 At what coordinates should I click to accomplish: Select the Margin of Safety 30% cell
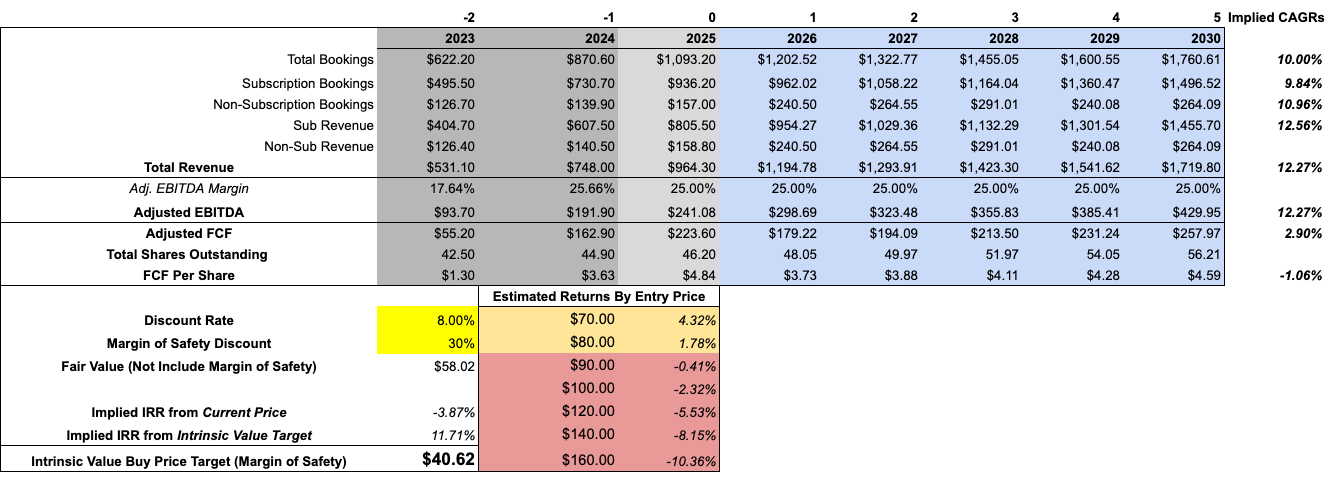[x=427, y=343]
